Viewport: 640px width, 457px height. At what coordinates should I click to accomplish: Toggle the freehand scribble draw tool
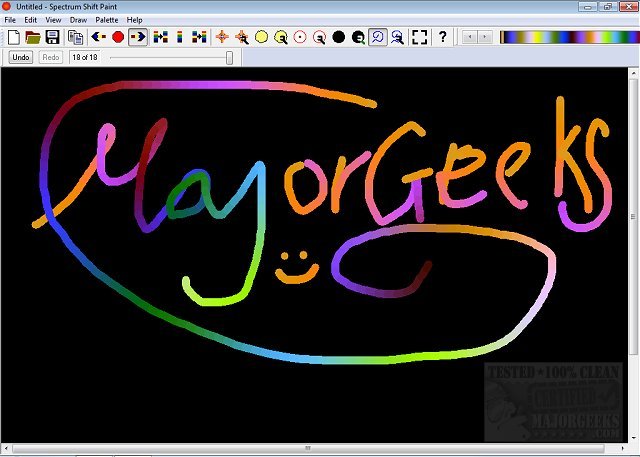(378, 37)
